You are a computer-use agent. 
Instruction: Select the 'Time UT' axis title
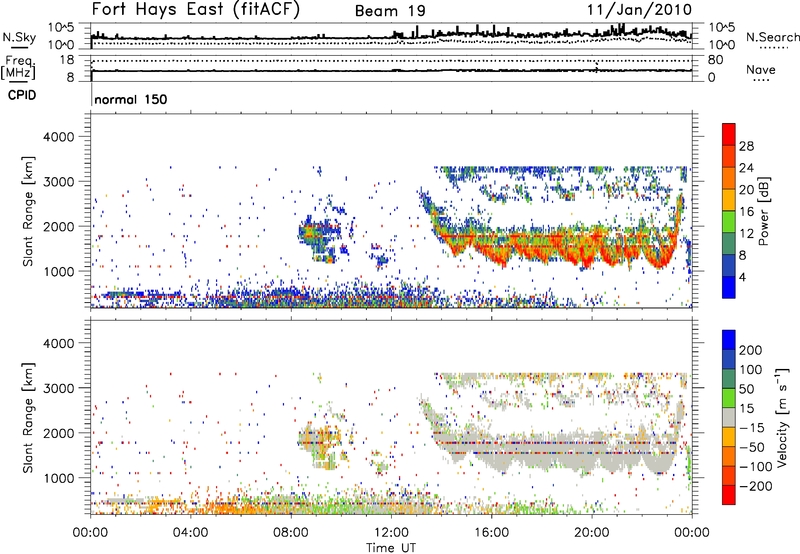tap(391, 548)
